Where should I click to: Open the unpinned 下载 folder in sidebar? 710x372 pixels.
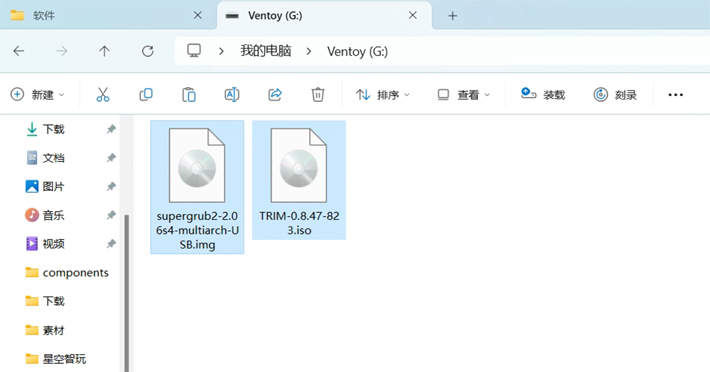tap(45, 301)
